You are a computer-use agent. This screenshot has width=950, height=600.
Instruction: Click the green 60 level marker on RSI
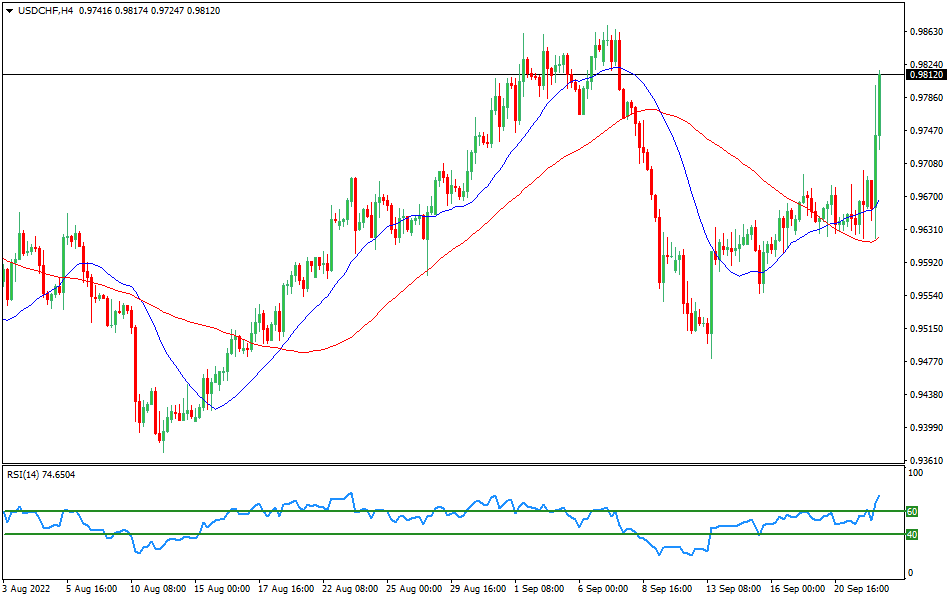[911, 511]
